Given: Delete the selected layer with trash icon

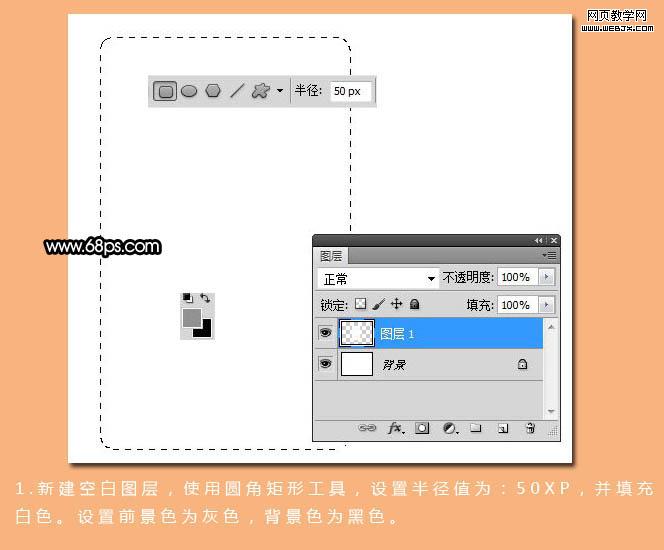Looking at the screenshot, I should click(530, 428).
